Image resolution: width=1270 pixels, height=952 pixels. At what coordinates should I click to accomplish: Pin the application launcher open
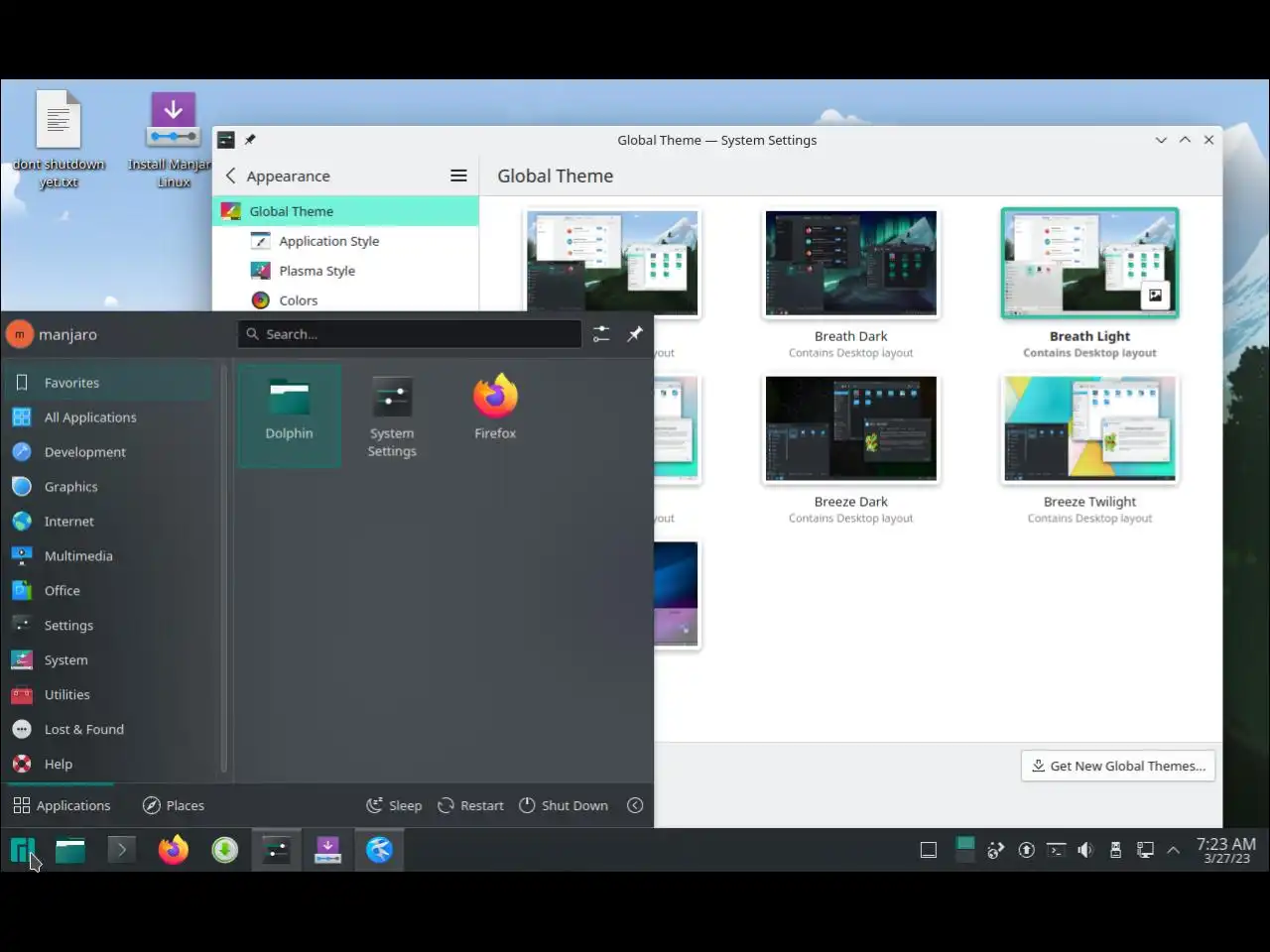pos(635,334)
